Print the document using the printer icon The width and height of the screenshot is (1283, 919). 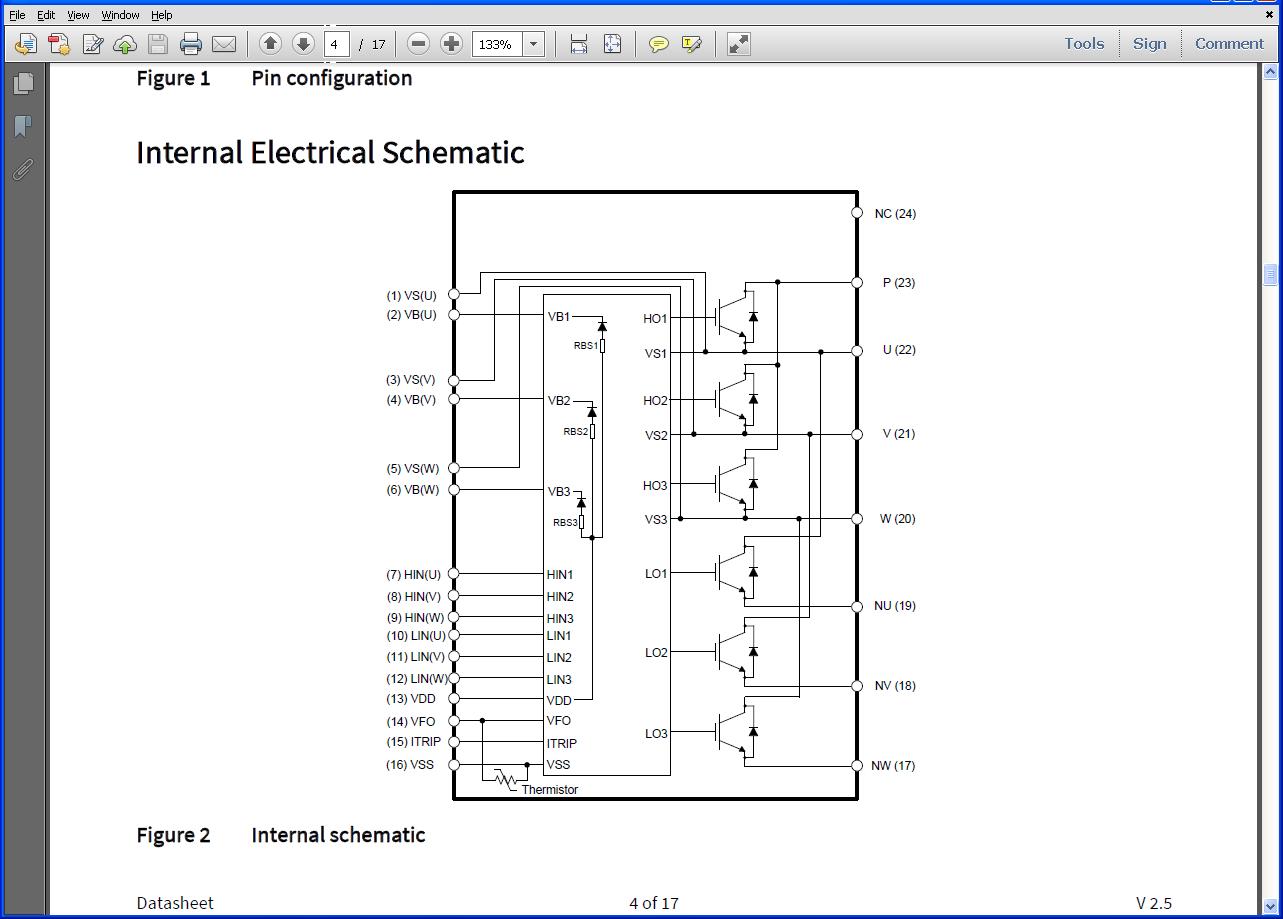click(x=191, y=44)
